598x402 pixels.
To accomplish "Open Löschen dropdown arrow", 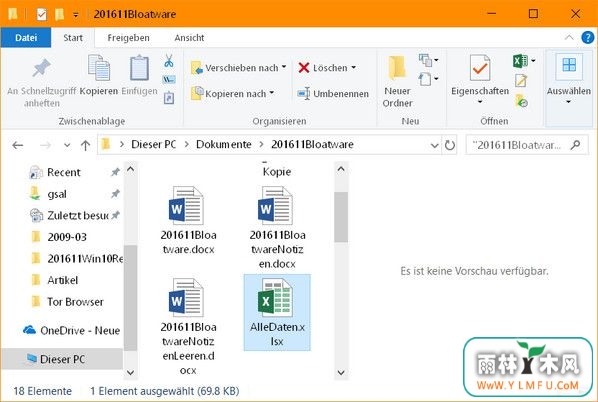I will 354,68.
